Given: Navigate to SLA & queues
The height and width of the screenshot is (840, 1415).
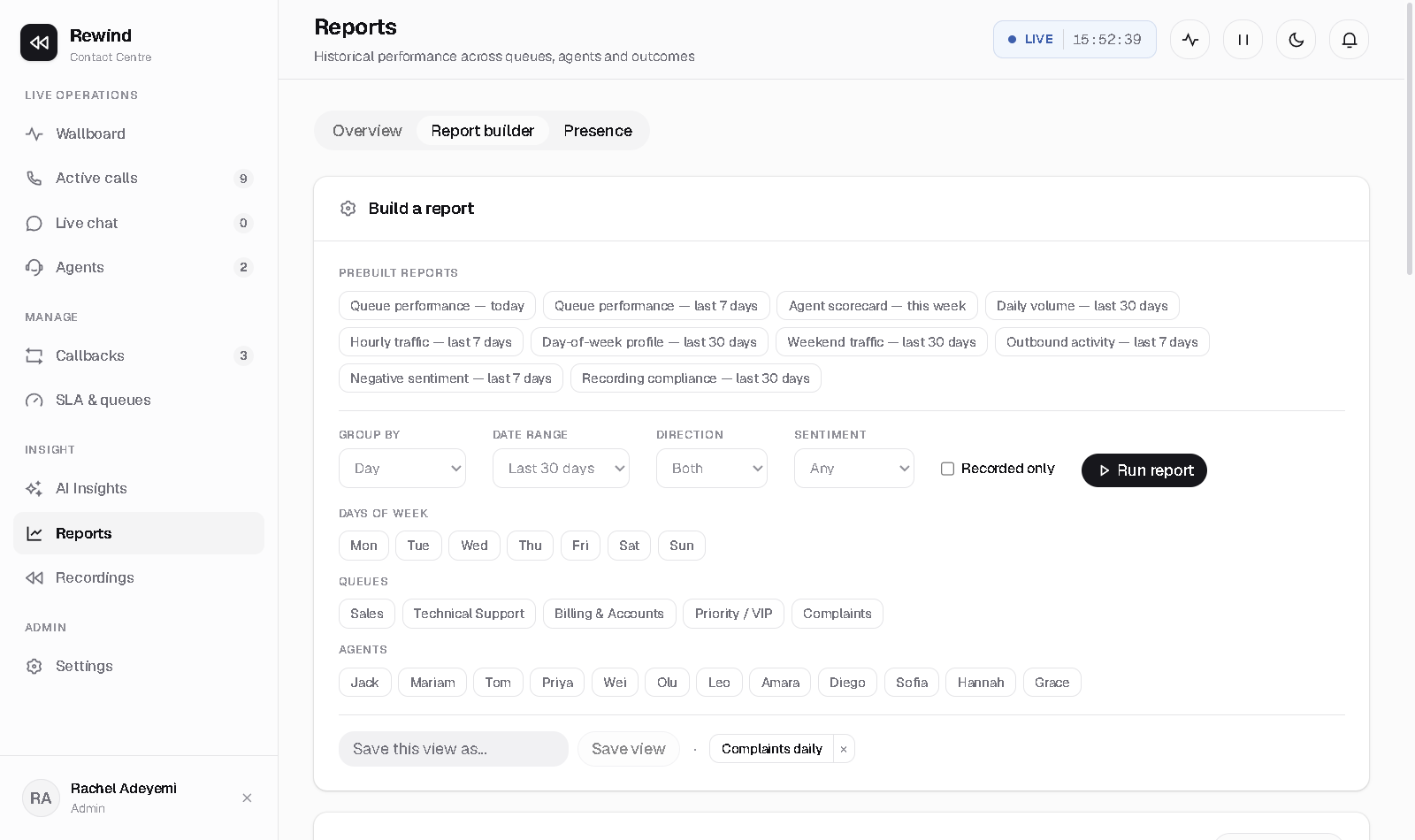Looking at the screenshot, I should 139,400.
